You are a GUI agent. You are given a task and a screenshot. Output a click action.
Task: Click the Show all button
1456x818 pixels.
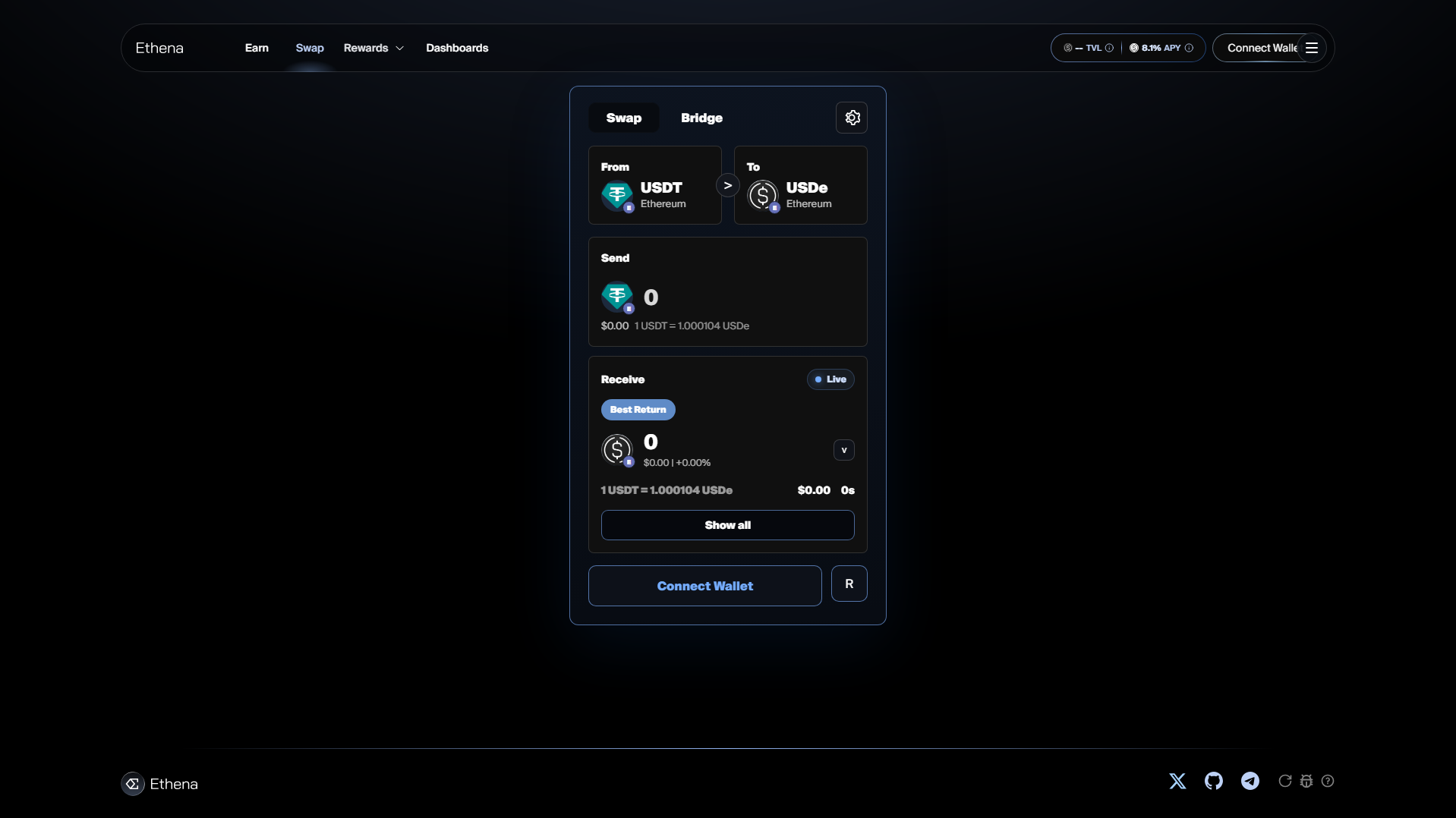(x=727, y=525)
